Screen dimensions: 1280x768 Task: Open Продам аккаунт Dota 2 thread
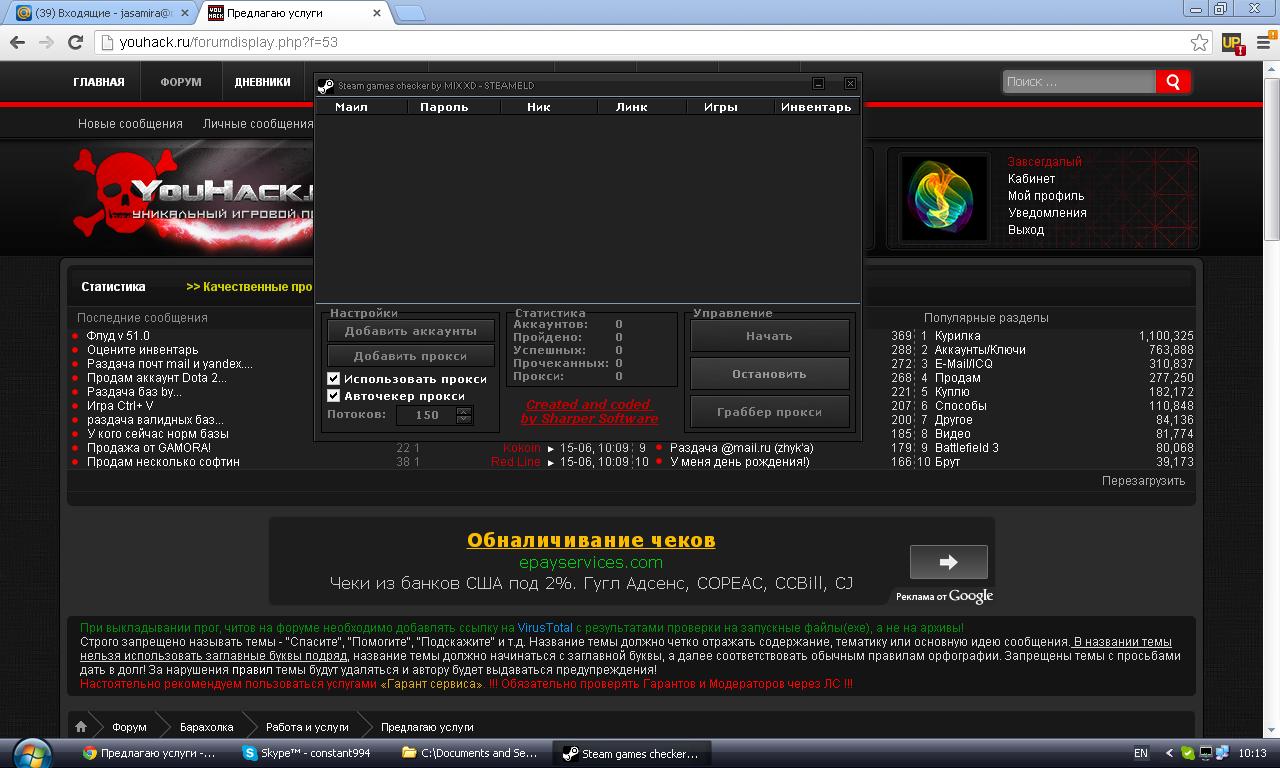click(x=156, y=378)
